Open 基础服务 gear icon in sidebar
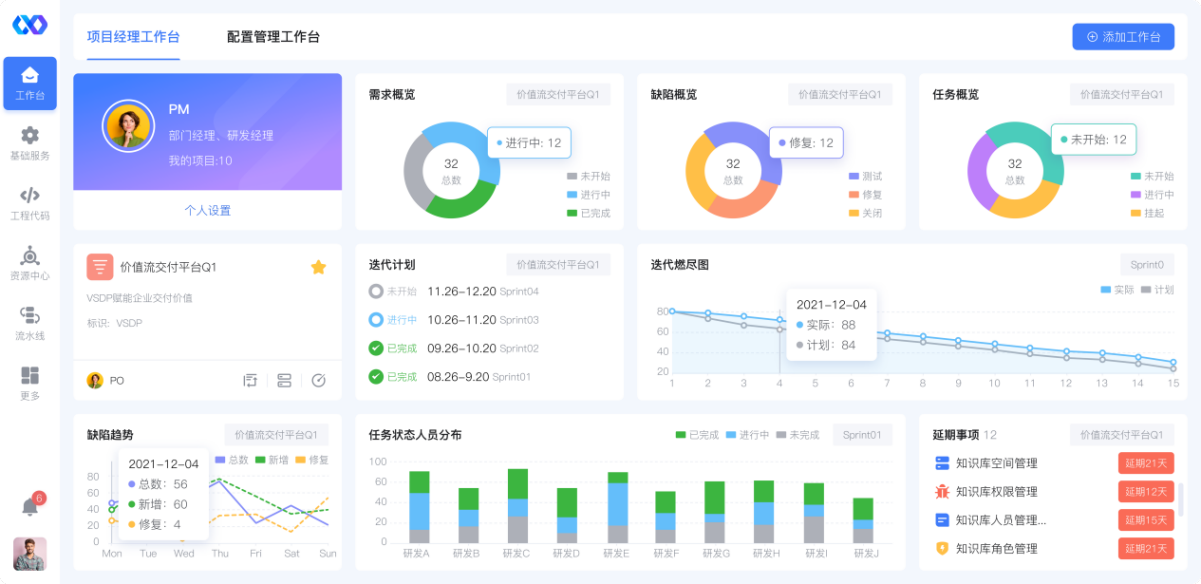This screenshot has height=584, width=1201. (x=30, y=135)
